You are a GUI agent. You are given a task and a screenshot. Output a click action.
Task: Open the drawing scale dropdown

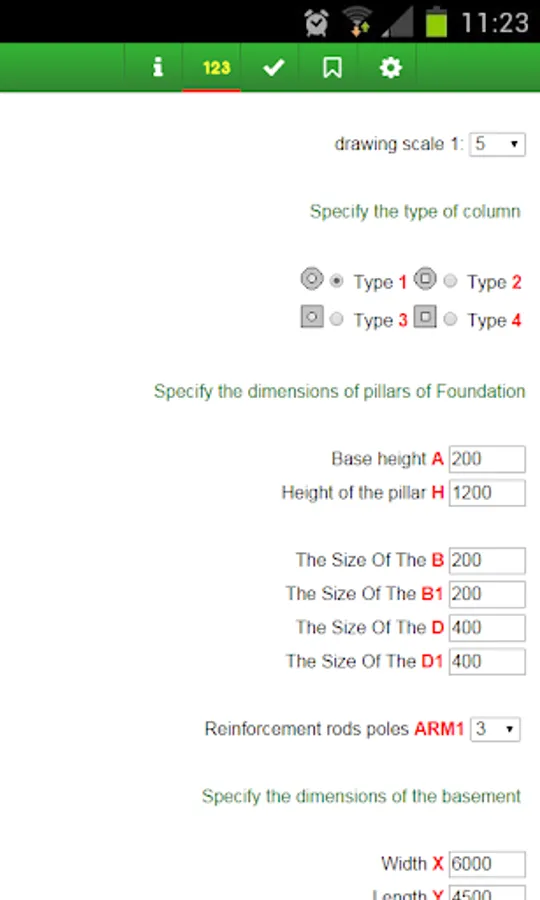pyautogui.click(x=497, y=144)
